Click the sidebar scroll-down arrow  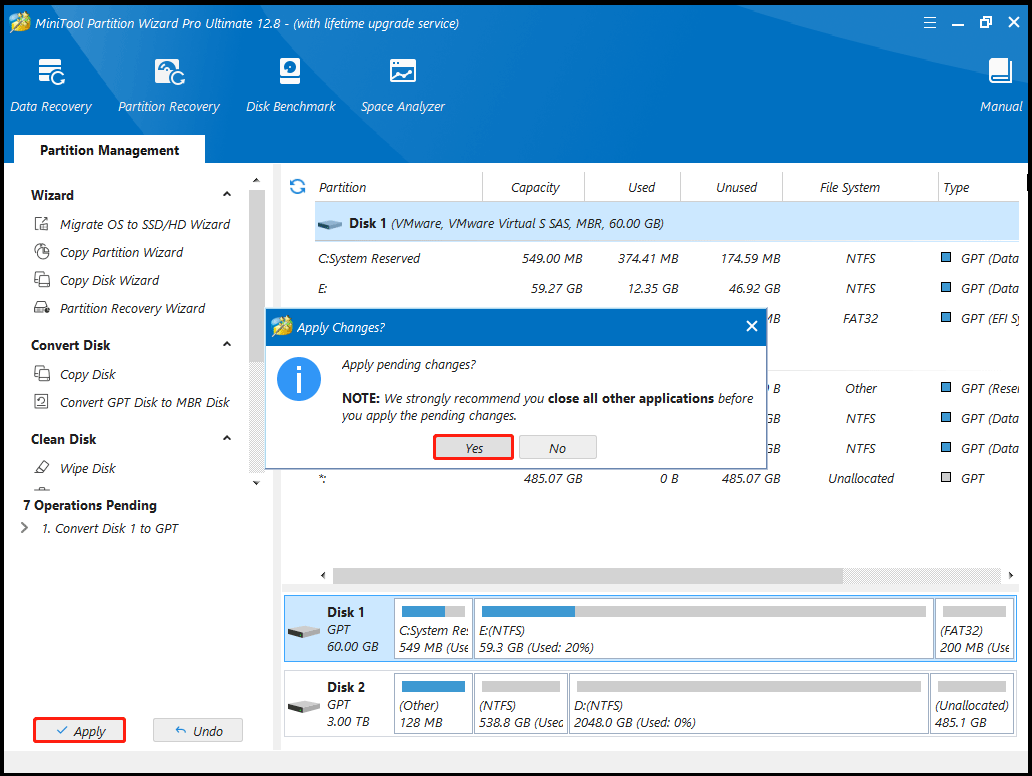point(256,482)
